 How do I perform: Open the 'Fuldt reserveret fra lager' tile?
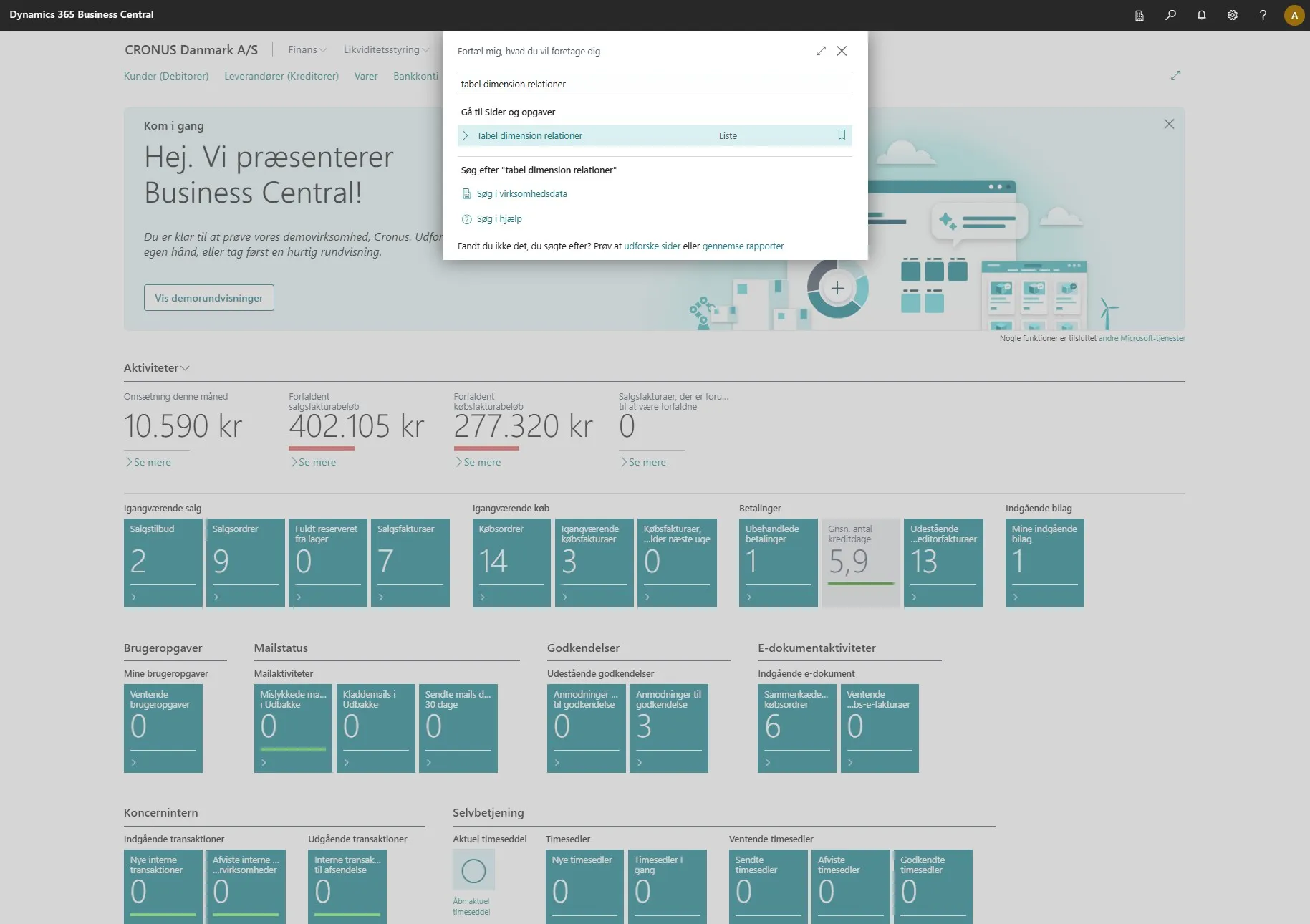(328, 563)
